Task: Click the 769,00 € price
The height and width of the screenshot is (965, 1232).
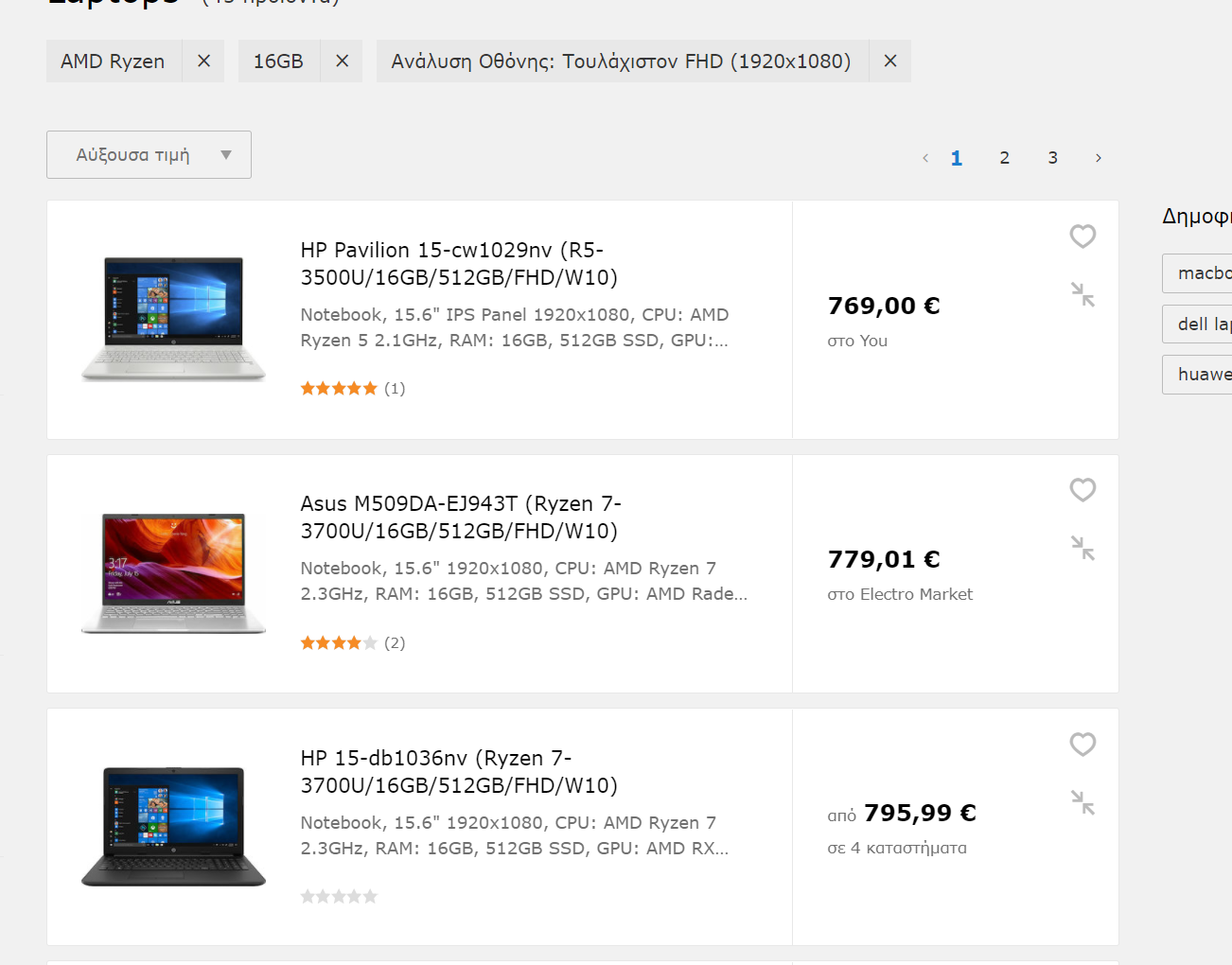Action: point(884,306)
